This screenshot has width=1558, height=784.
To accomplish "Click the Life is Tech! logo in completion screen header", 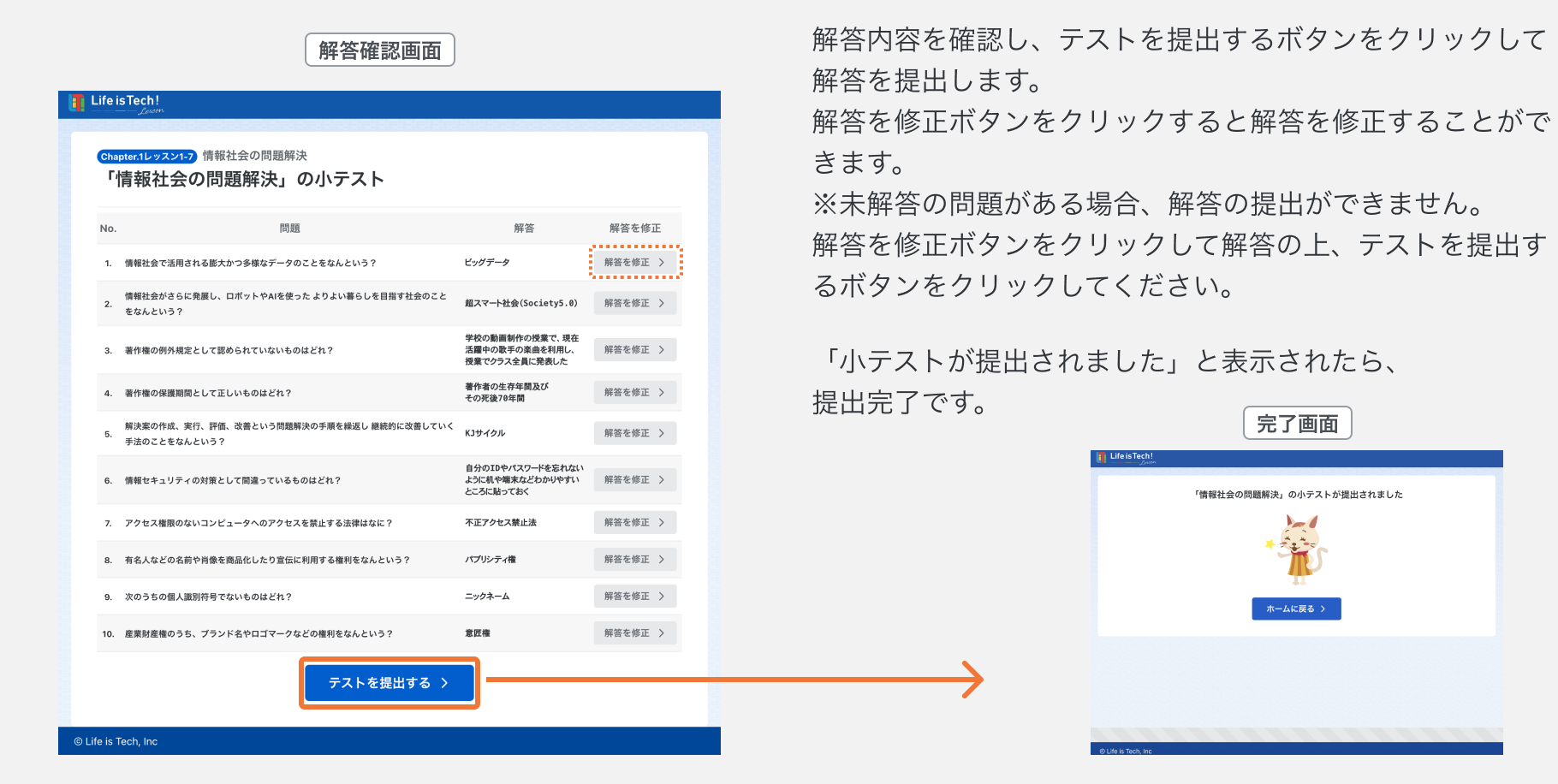I will click(x=1126, y=458).
